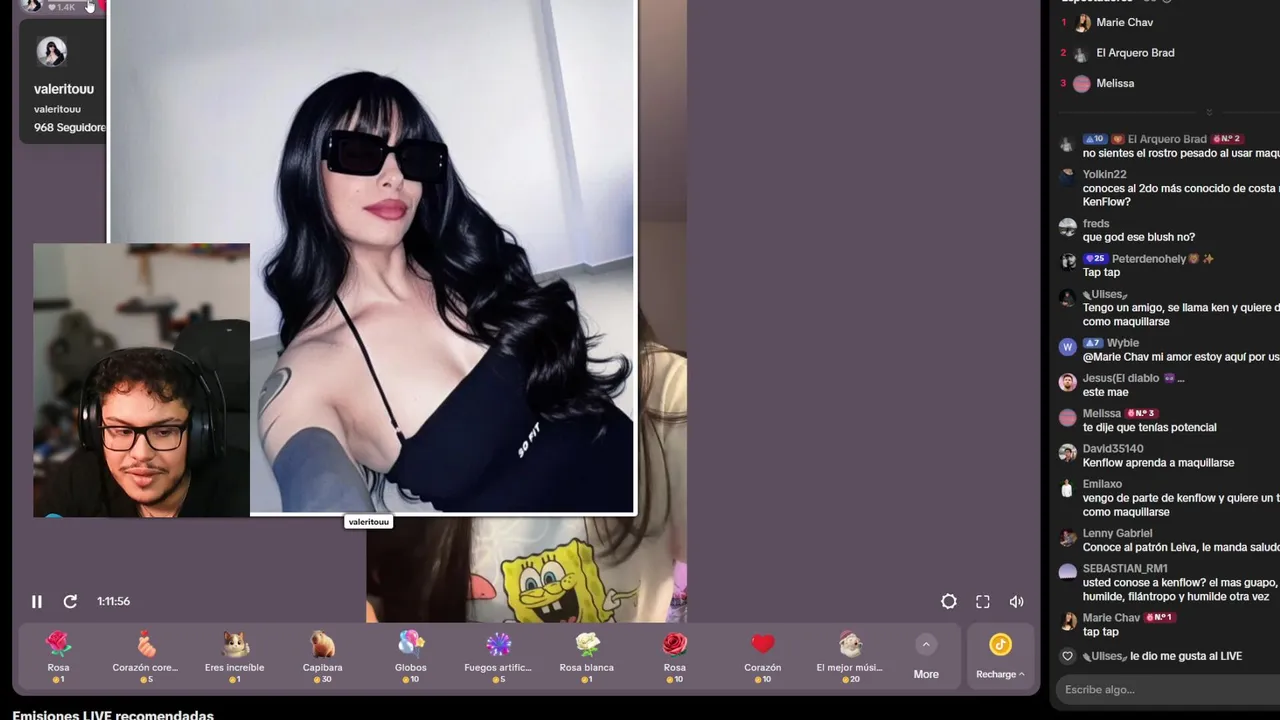
Task: Click the Yolkin22 username in chat
Action: [1104, 174]
